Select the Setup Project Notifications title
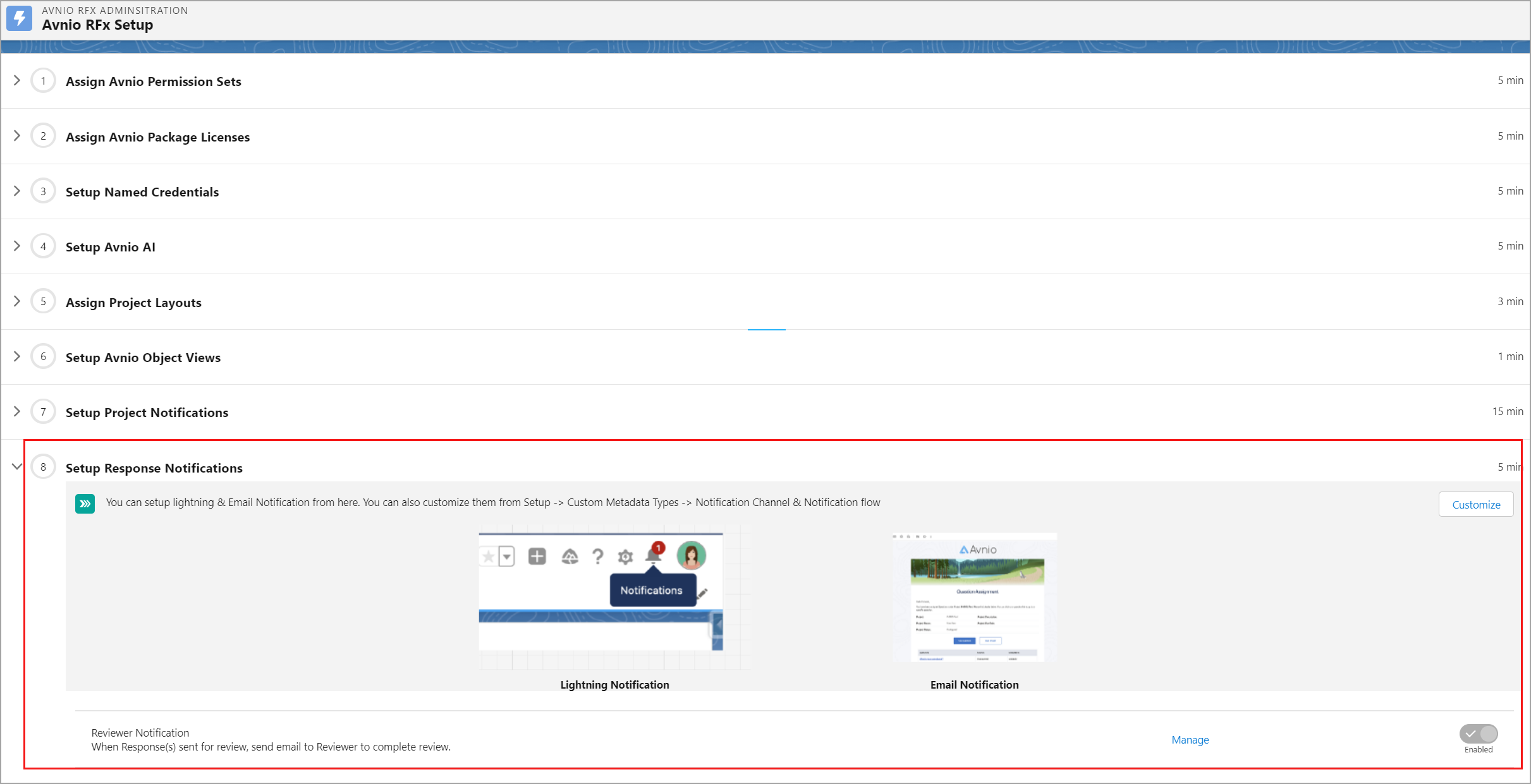 click(x=147, y=413)
